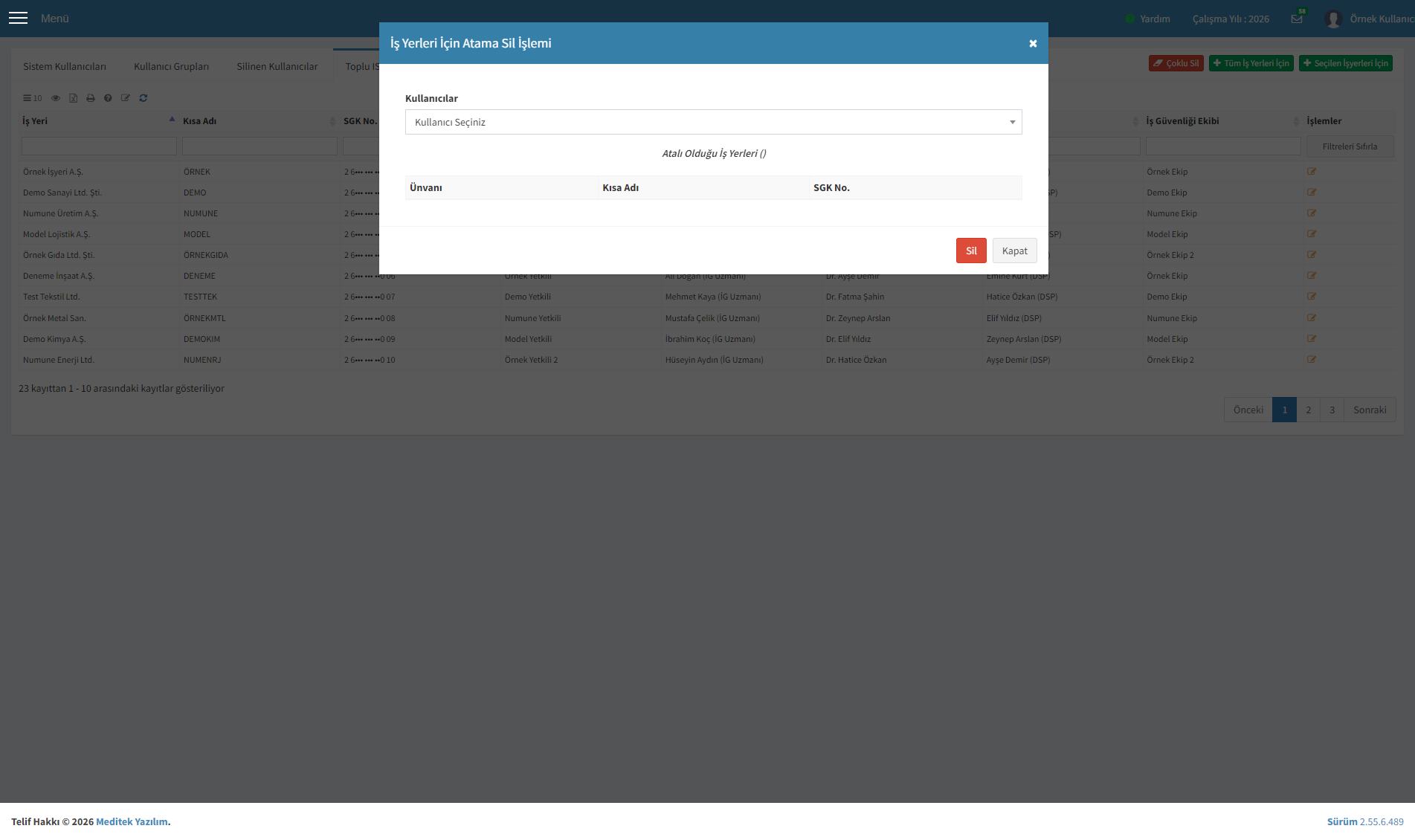The height and width of the screenshot is (840, 1415).
Task: Change rows-per-page count (10) icon
Action: coord(32,98)
